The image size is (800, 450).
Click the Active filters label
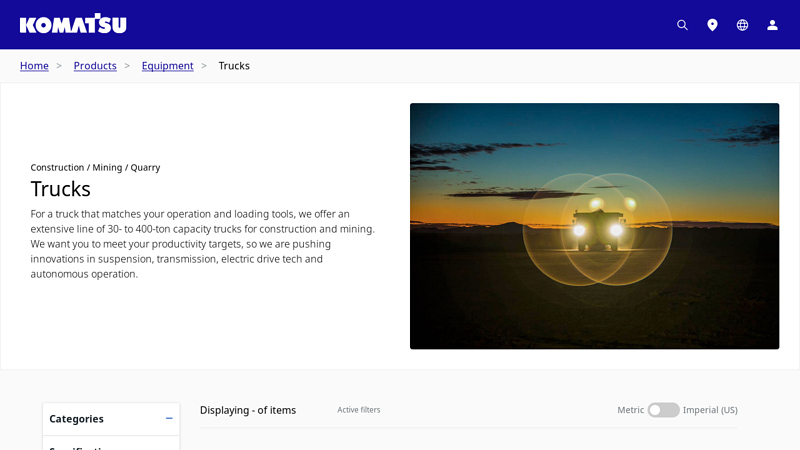(x=358, y=410)
